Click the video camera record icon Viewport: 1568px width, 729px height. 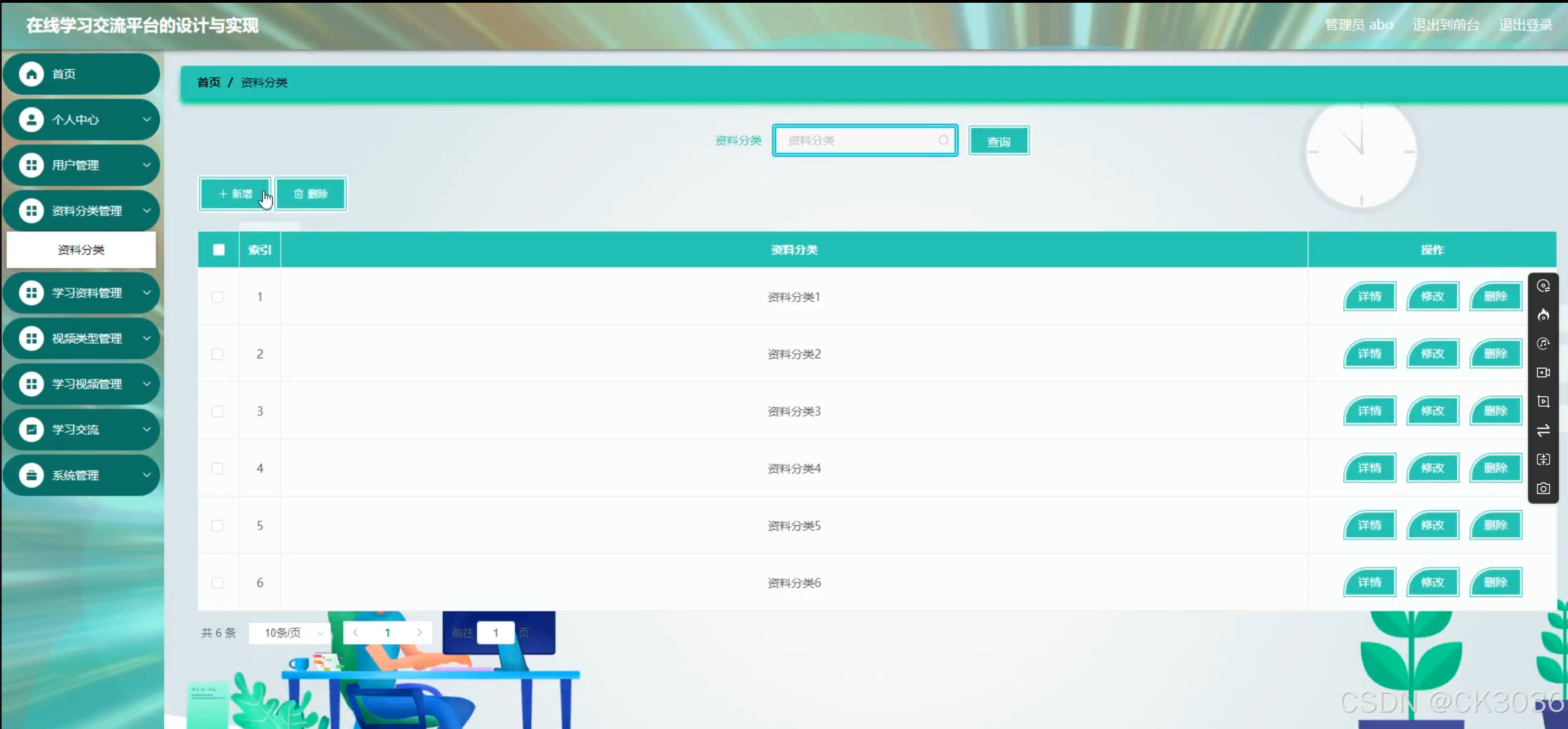(1543, 372)
